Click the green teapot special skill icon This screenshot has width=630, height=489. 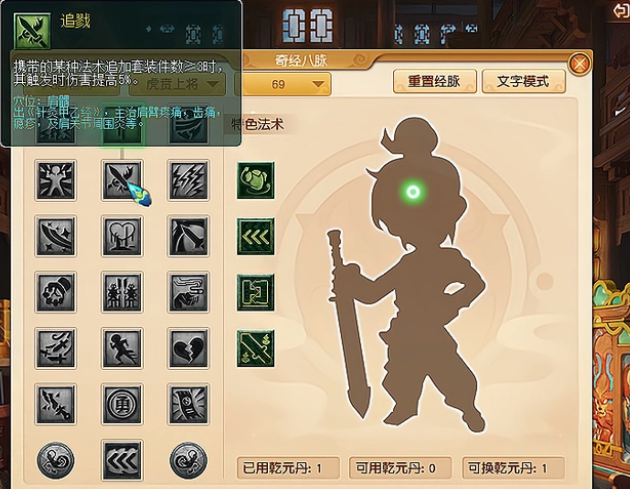tap(256, 180)
